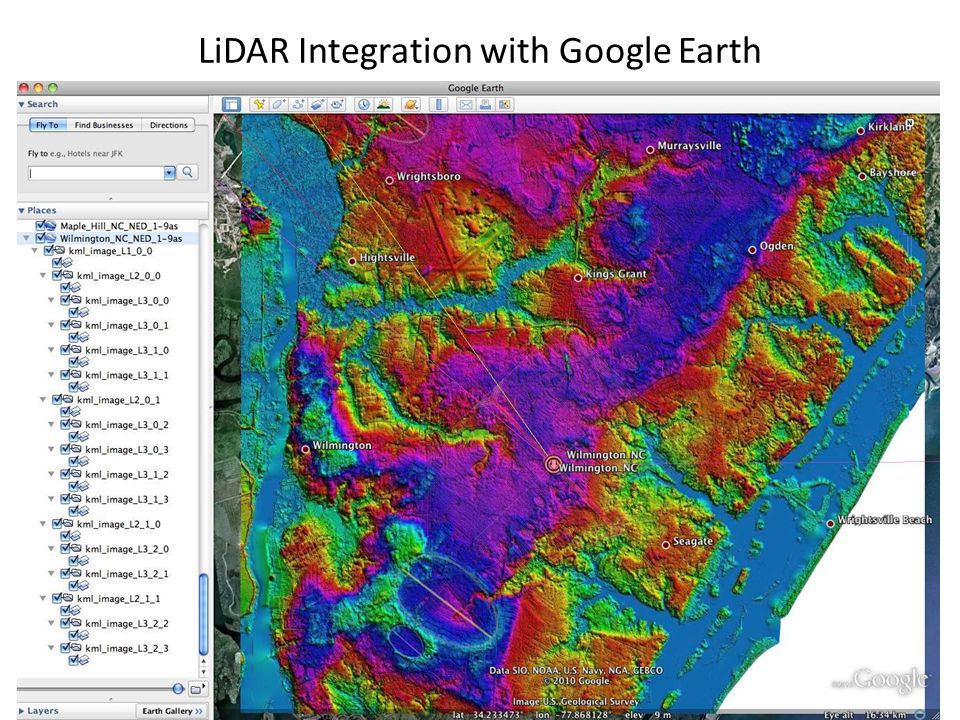Toggle sunlight across the landscape icon
Viewport: 960px width, 720px height.
click(384, 105)
